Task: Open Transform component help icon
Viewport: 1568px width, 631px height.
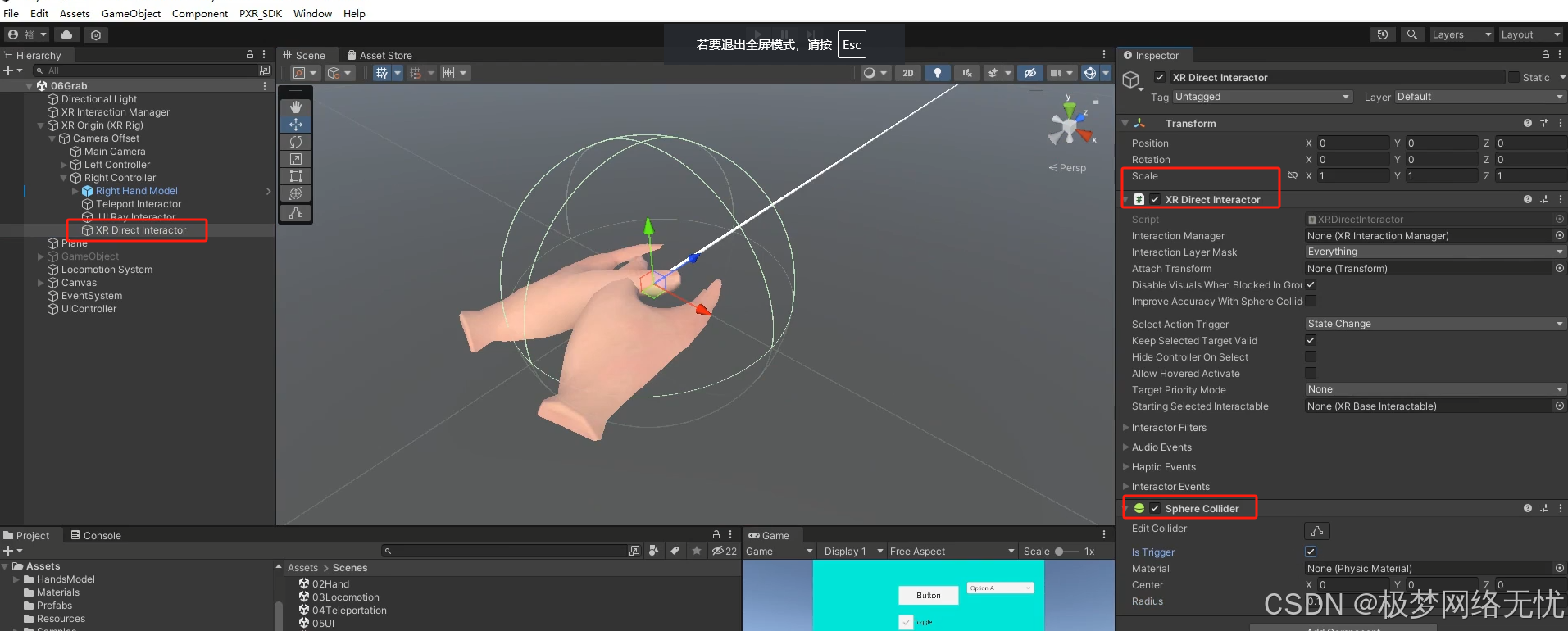Action: [1528, 123]
